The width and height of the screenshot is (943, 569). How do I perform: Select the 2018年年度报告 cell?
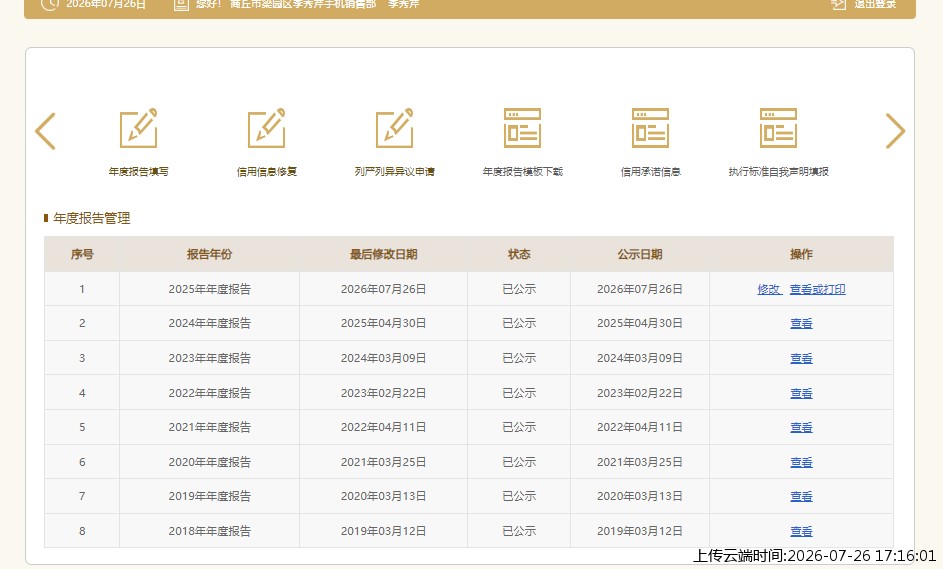pyautogui.click(x=209, y=532)
